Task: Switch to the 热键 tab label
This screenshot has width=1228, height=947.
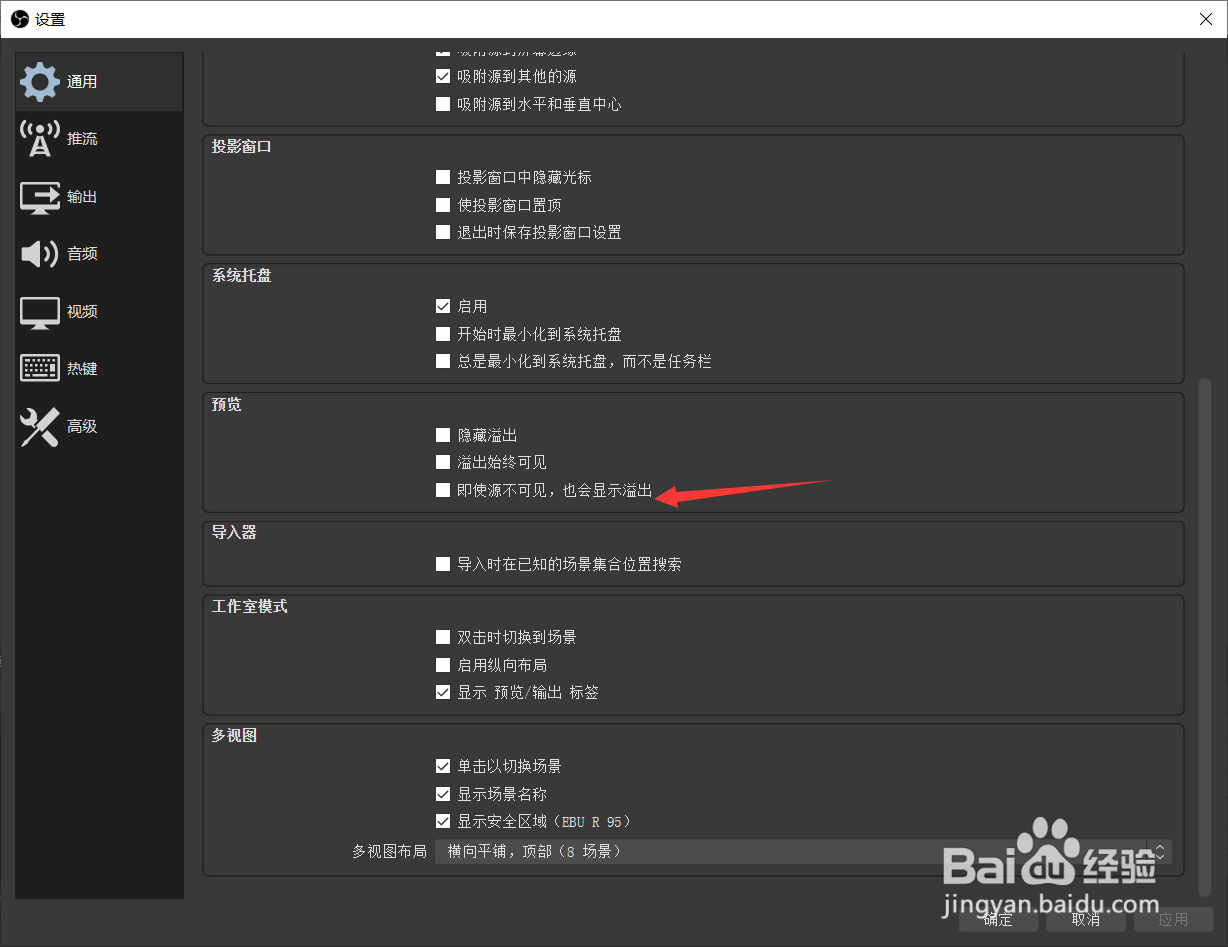Action: coord(82,369)
